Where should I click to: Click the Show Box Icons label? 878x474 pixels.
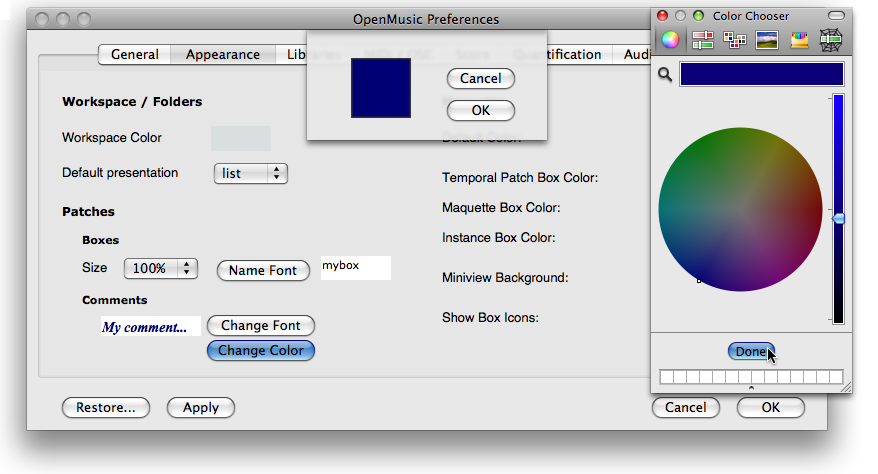click(491, 318)
